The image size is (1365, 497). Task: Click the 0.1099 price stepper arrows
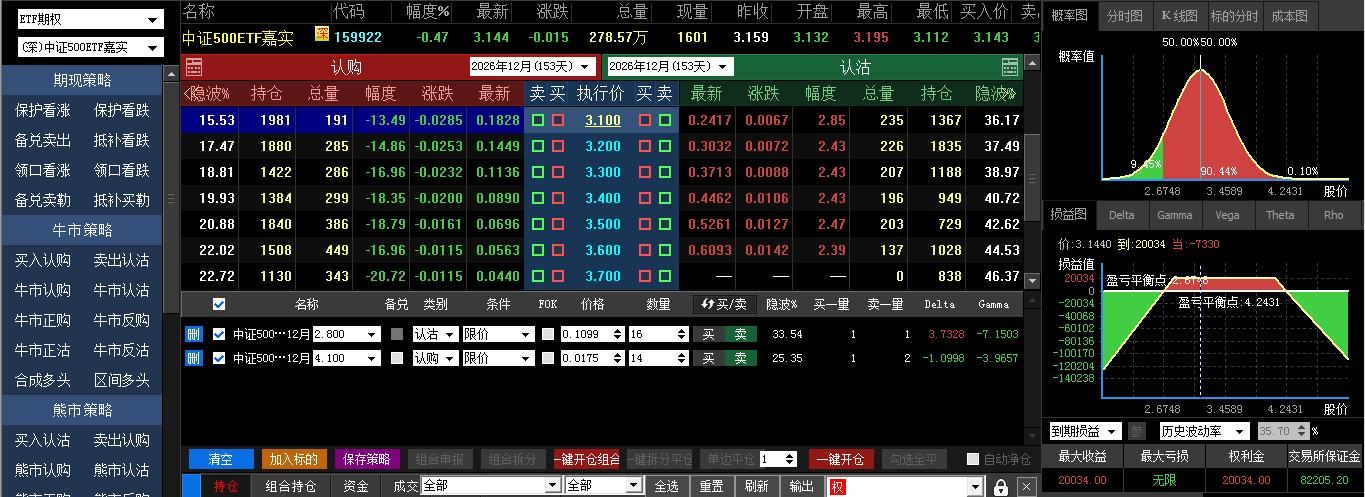pos(617,334)
